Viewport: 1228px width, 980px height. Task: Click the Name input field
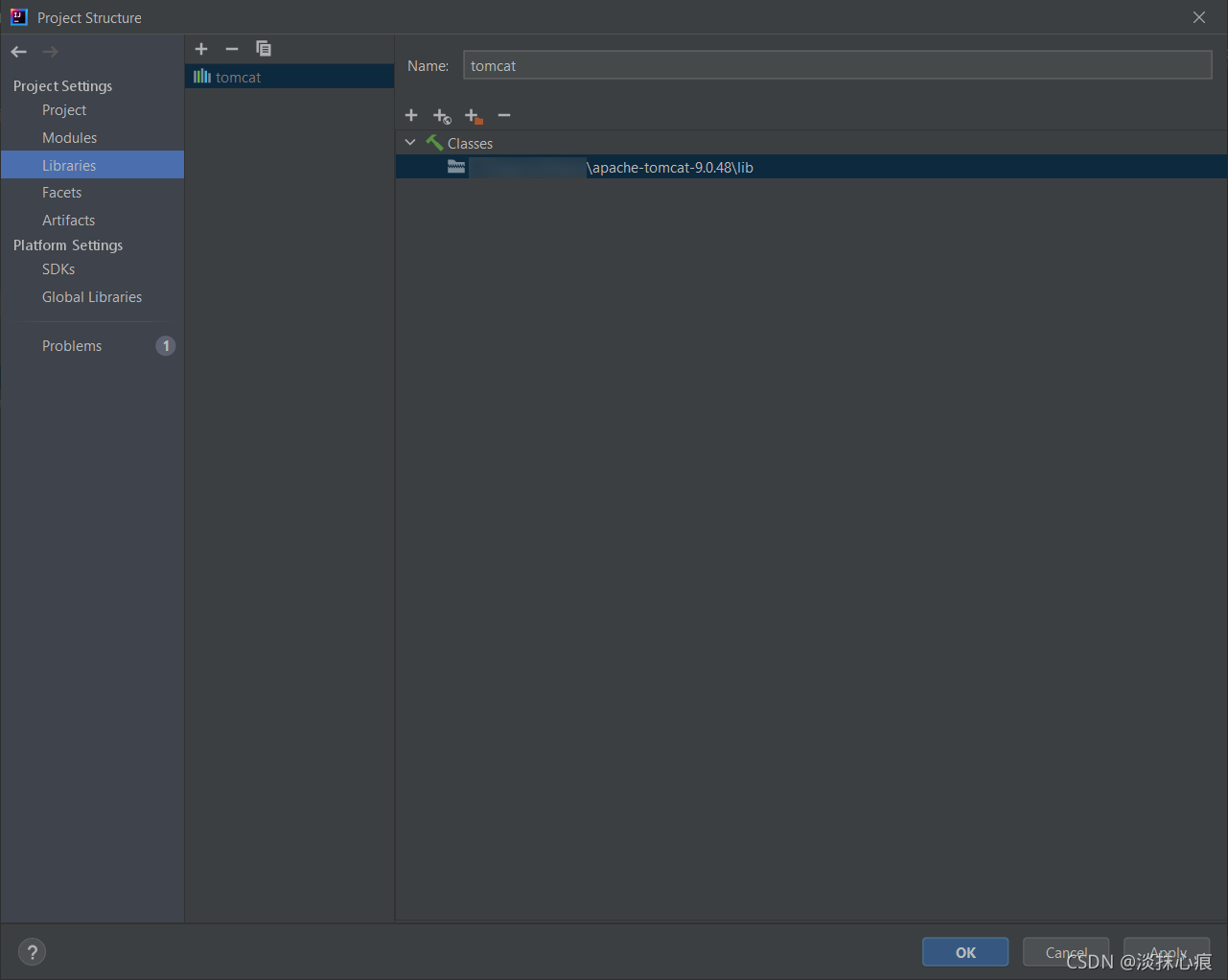838,65
